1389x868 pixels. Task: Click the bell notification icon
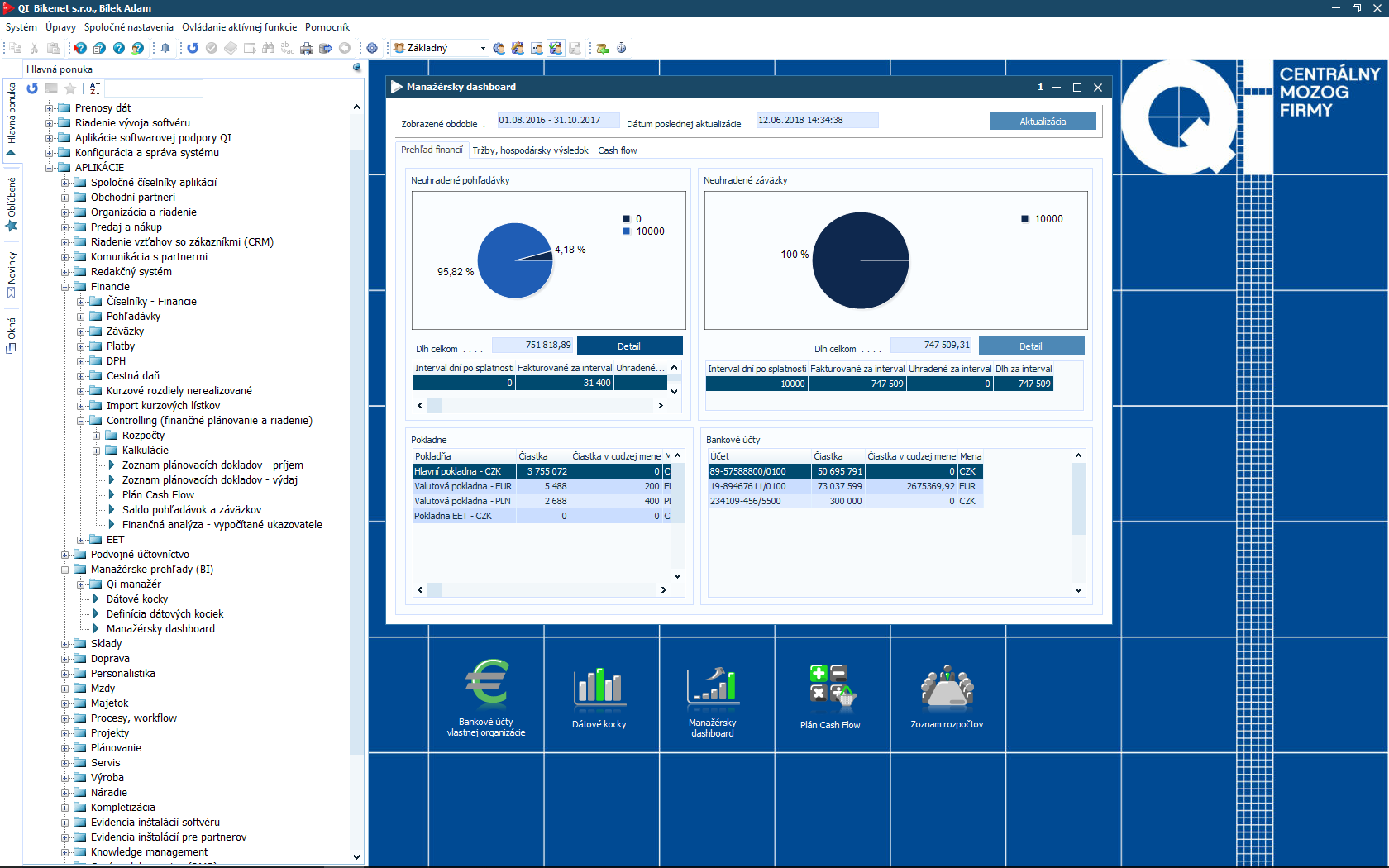(x=165, y=48)
